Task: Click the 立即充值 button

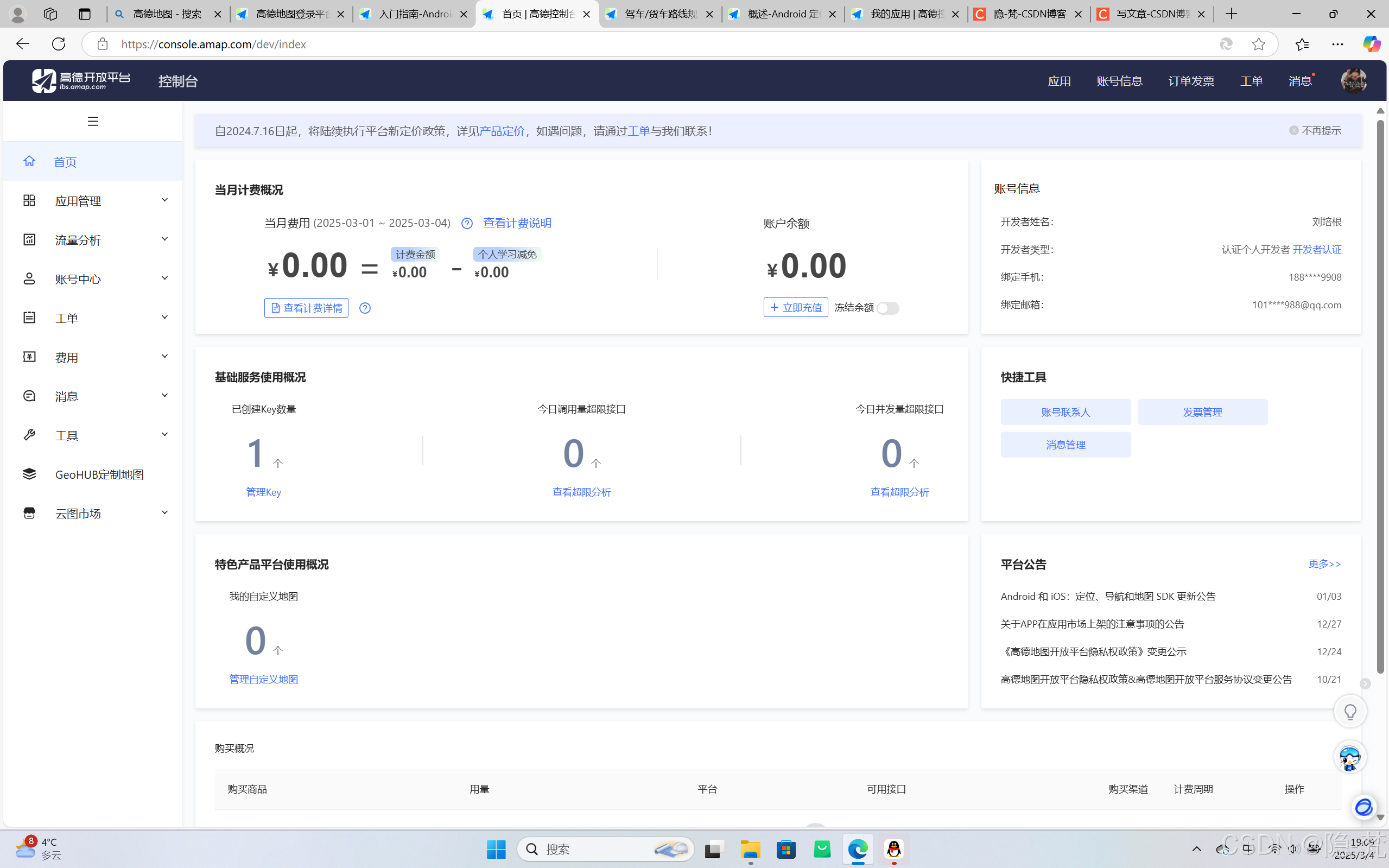Action: point(796,308)
